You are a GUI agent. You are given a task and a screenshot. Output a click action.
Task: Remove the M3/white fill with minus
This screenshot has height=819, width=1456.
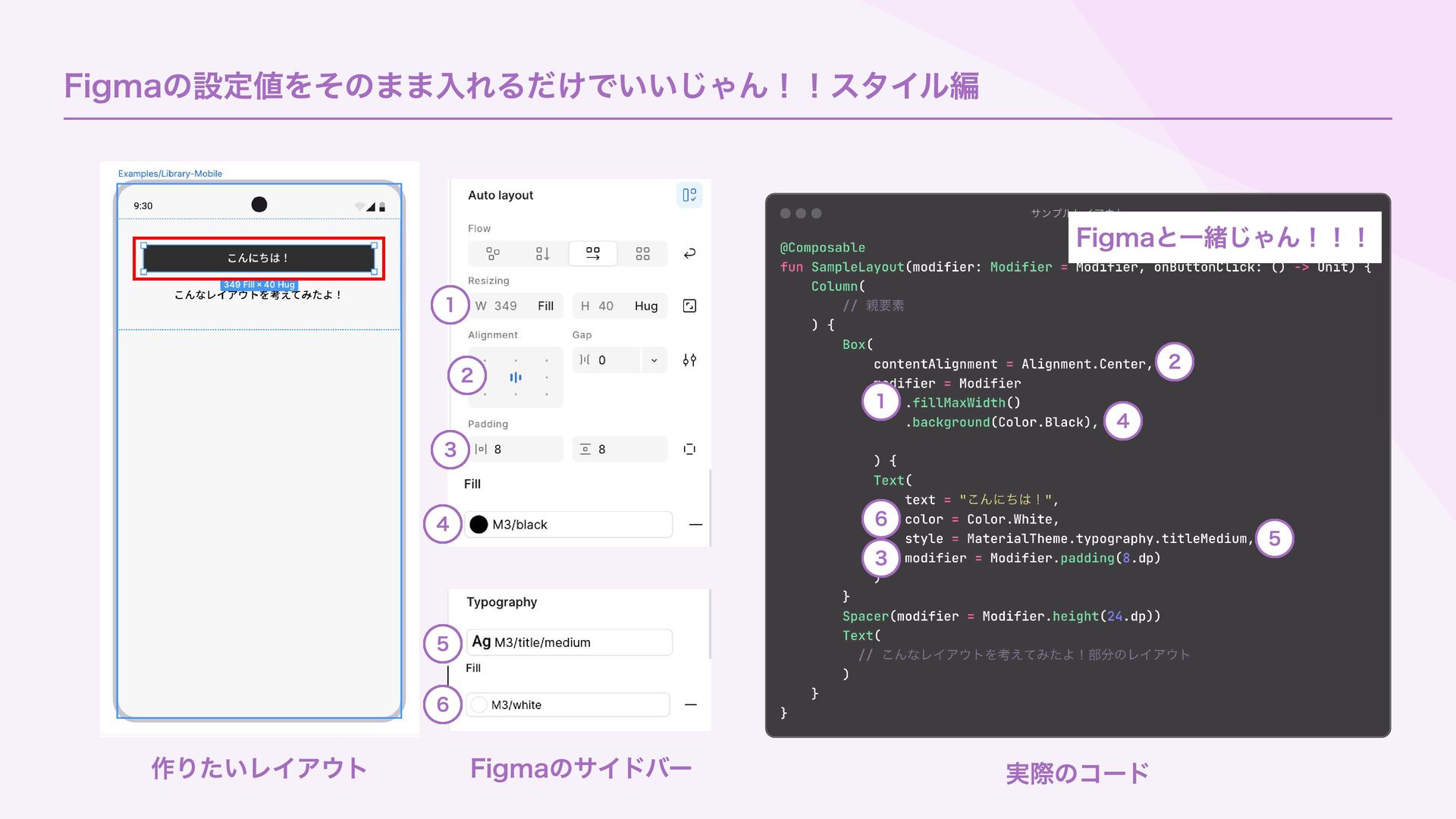pyautogui.click(x=691, y=704)
